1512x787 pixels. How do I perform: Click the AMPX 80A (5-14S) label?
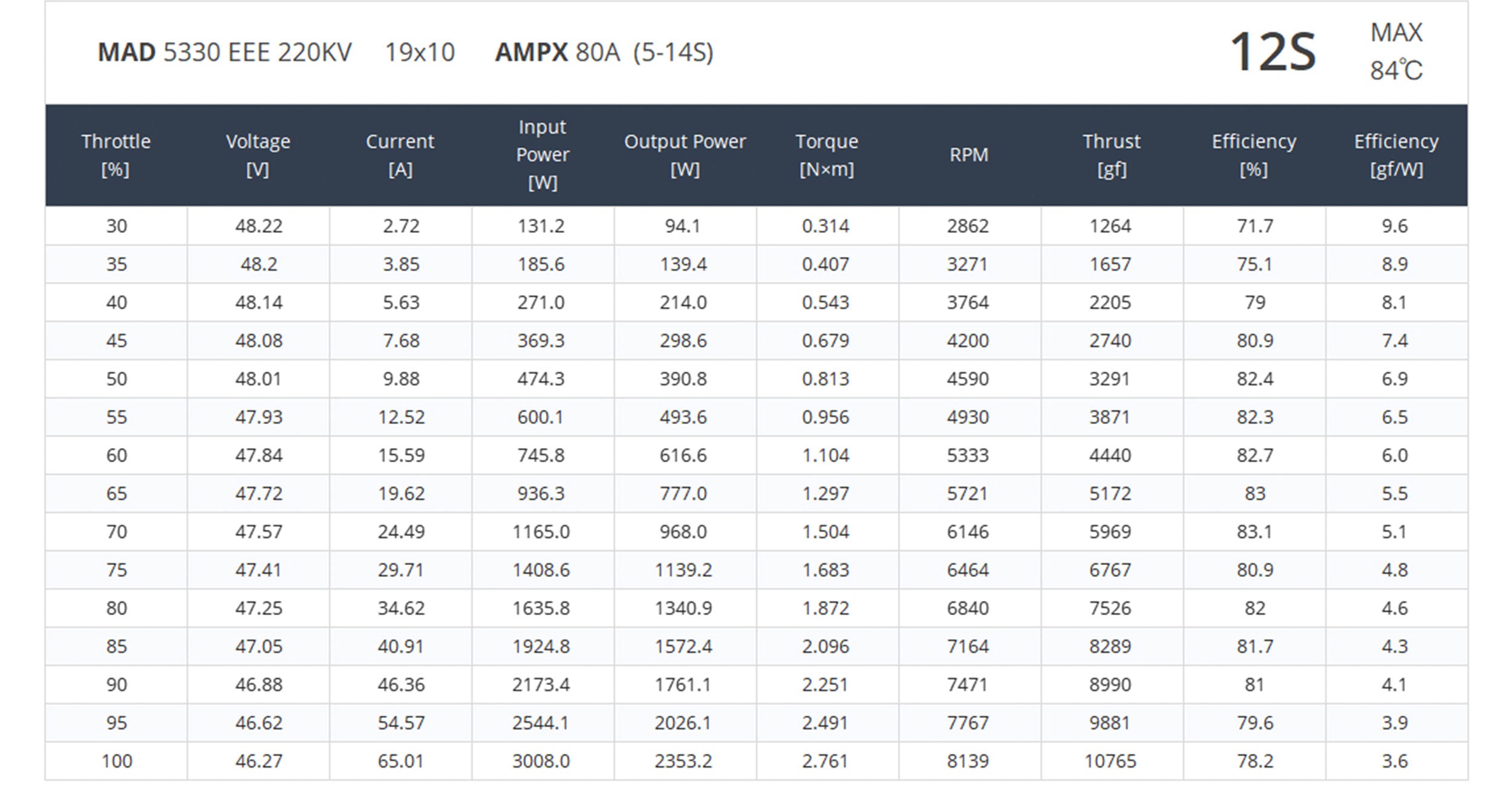pyautogui.click(x=604, y=53)
